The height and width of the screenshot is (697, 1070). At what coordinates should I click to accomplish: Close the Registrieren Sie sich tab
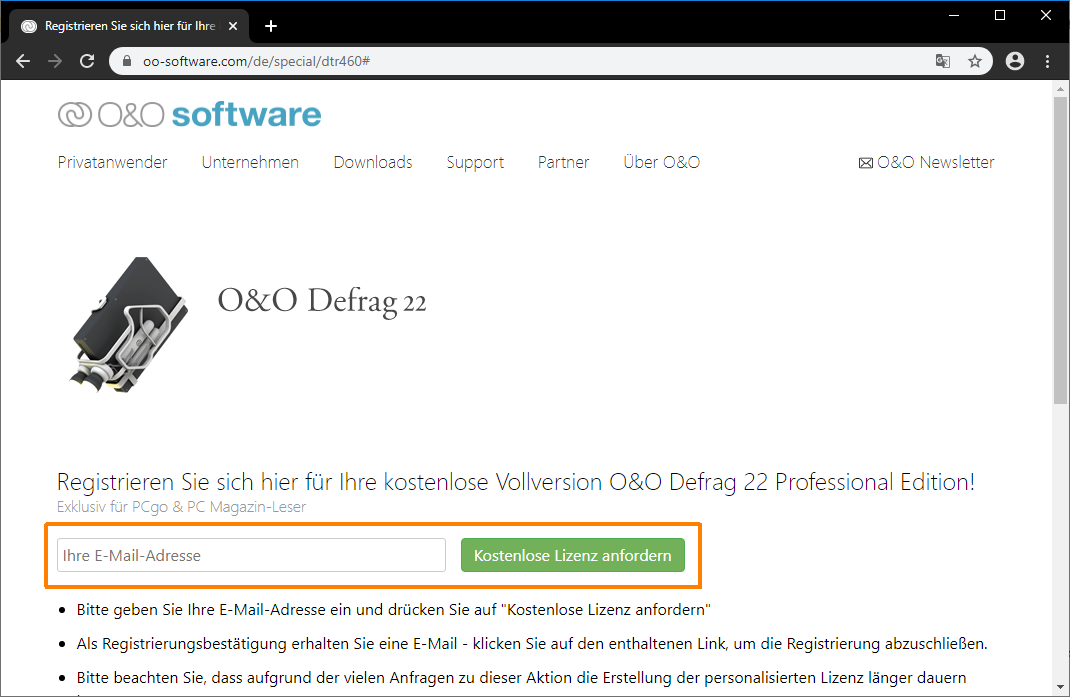click(233, 26)
